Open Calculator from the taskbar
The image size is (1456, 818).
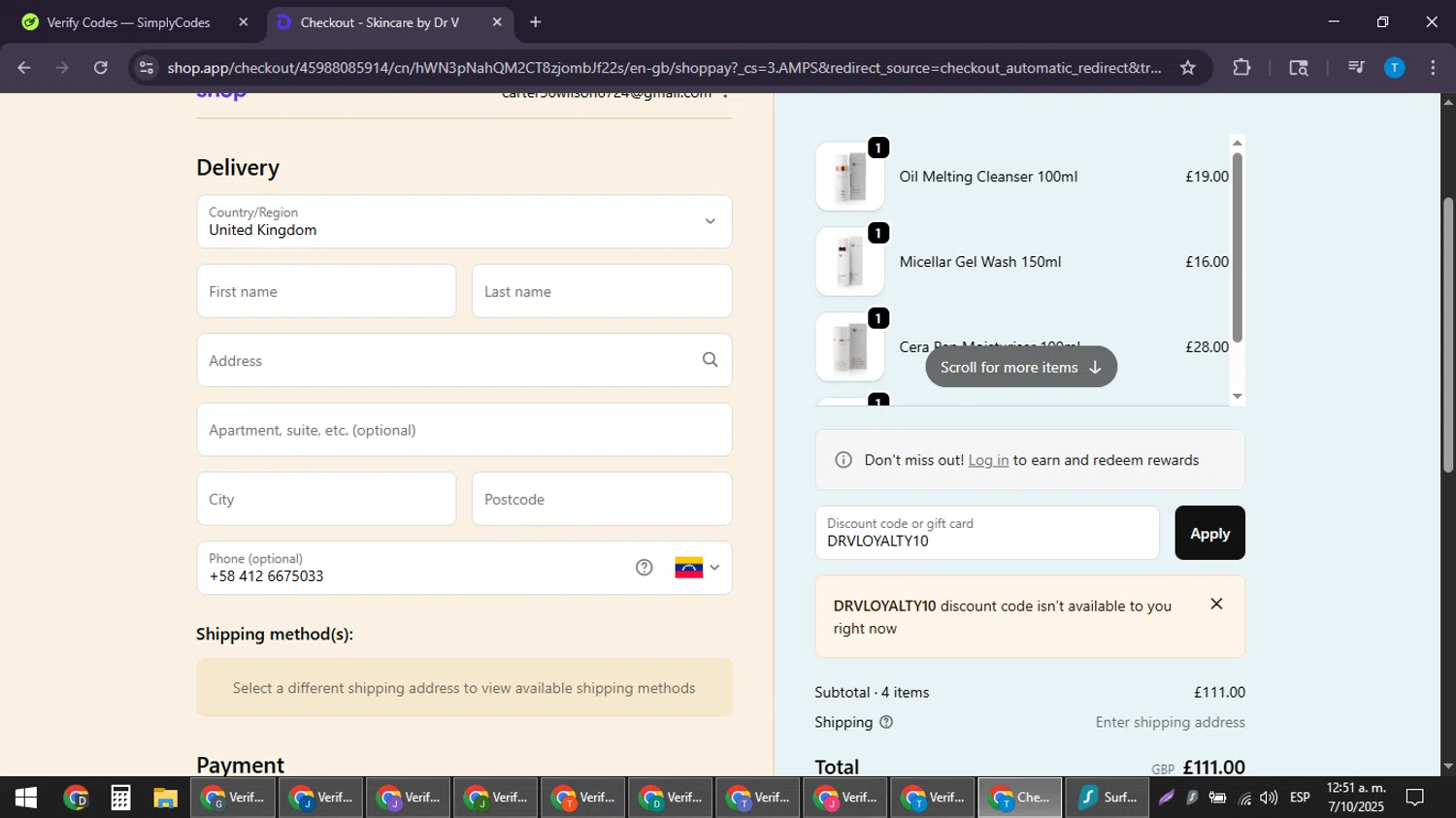pyautogui.click(x=120, y=798)
